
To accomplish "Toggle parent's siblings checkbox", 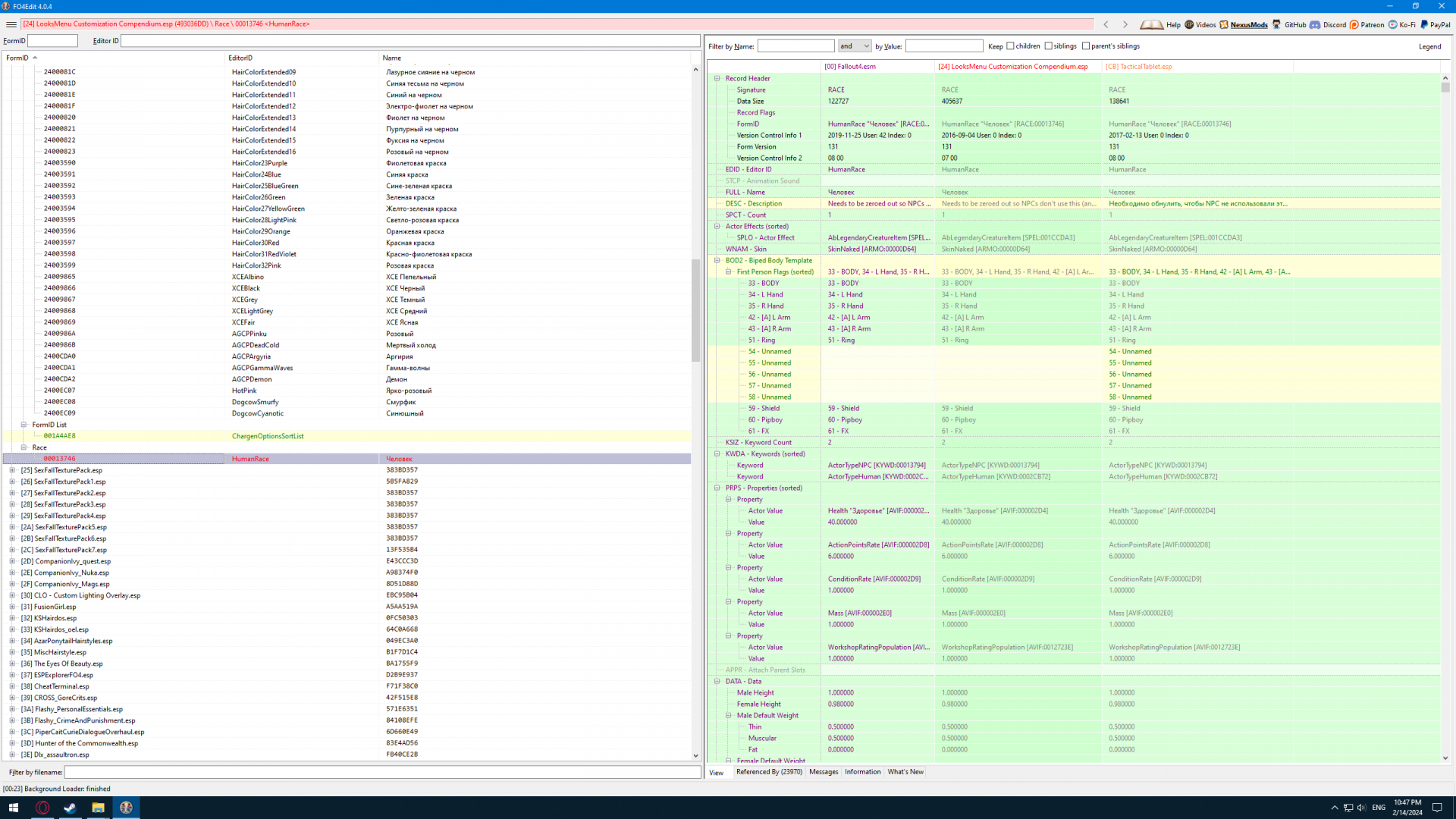I will pos(1086,46).
